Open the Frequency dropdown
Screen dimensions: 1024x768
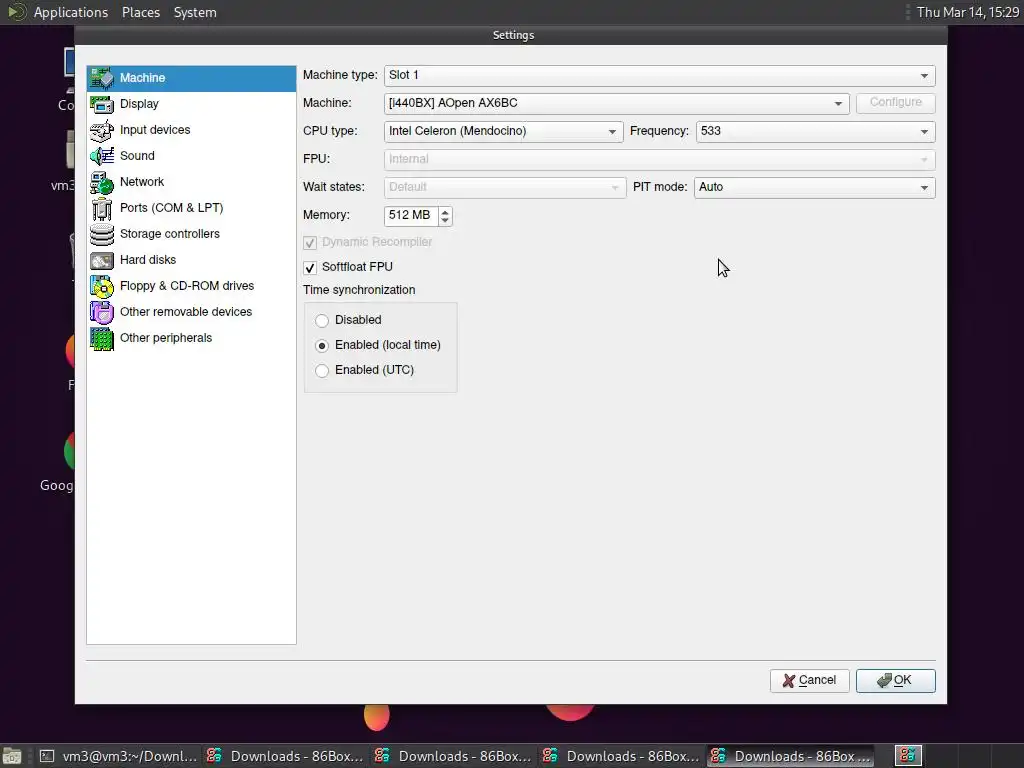click(x=816, y=131)
